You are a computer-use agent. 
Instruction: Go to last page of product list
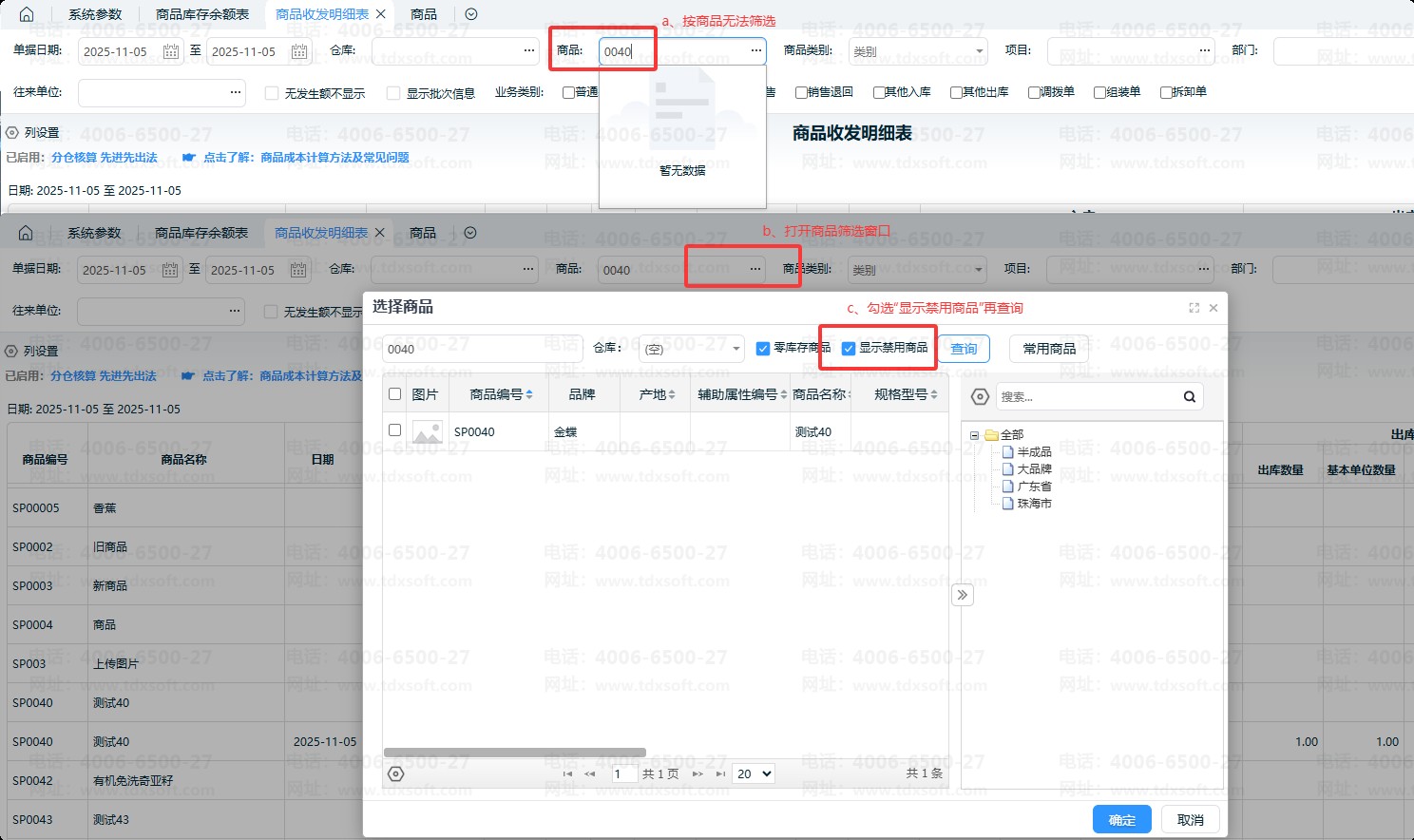tap(720, 774)
